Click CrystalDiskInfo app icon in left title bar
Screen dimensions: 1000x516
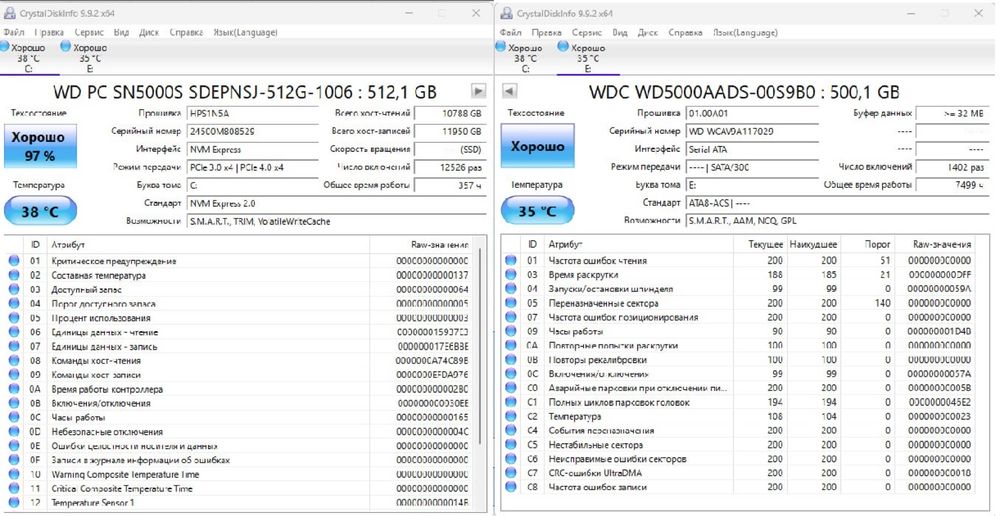coord(9,13)
